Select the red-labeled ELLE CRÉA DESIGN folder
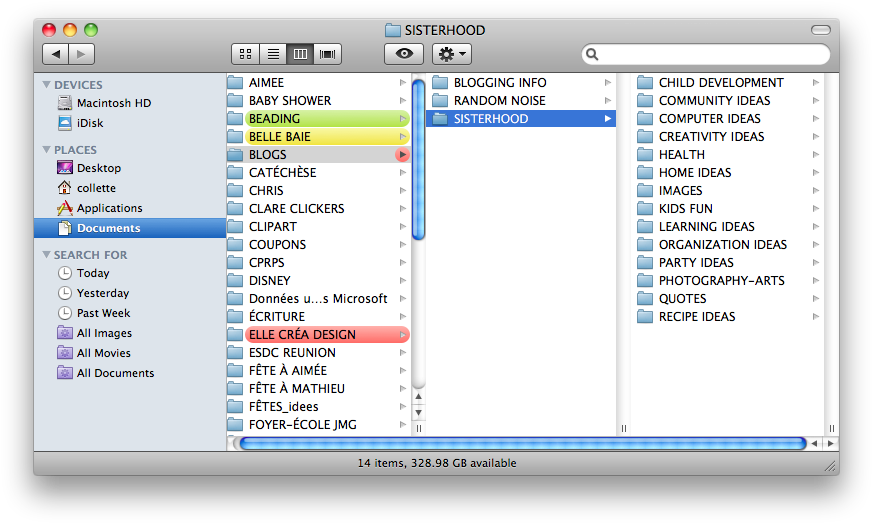The width and height of the screenshot is (872, 523). [302, 334]
